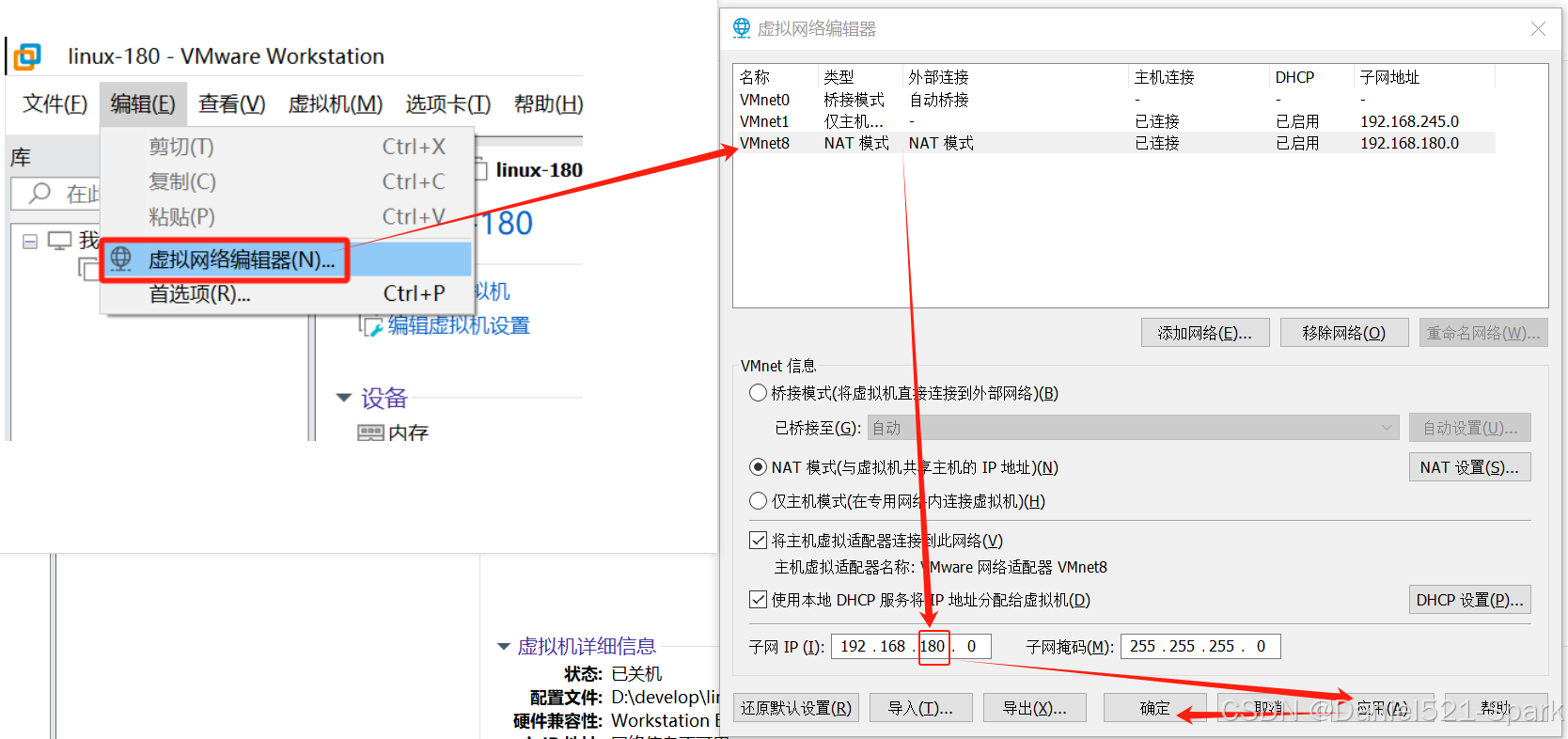
Task: Click the 192 octet of 子网 IP
Action: pos(853,647)
